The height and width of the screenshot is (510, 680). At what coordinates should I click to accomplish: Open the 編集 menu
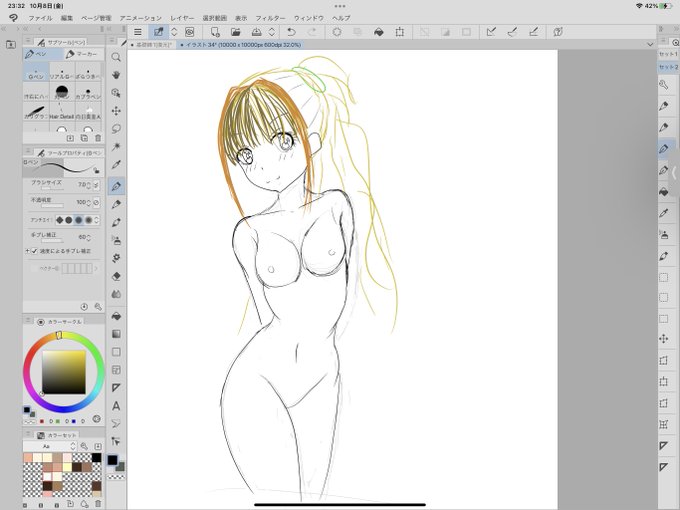[67, 18]
